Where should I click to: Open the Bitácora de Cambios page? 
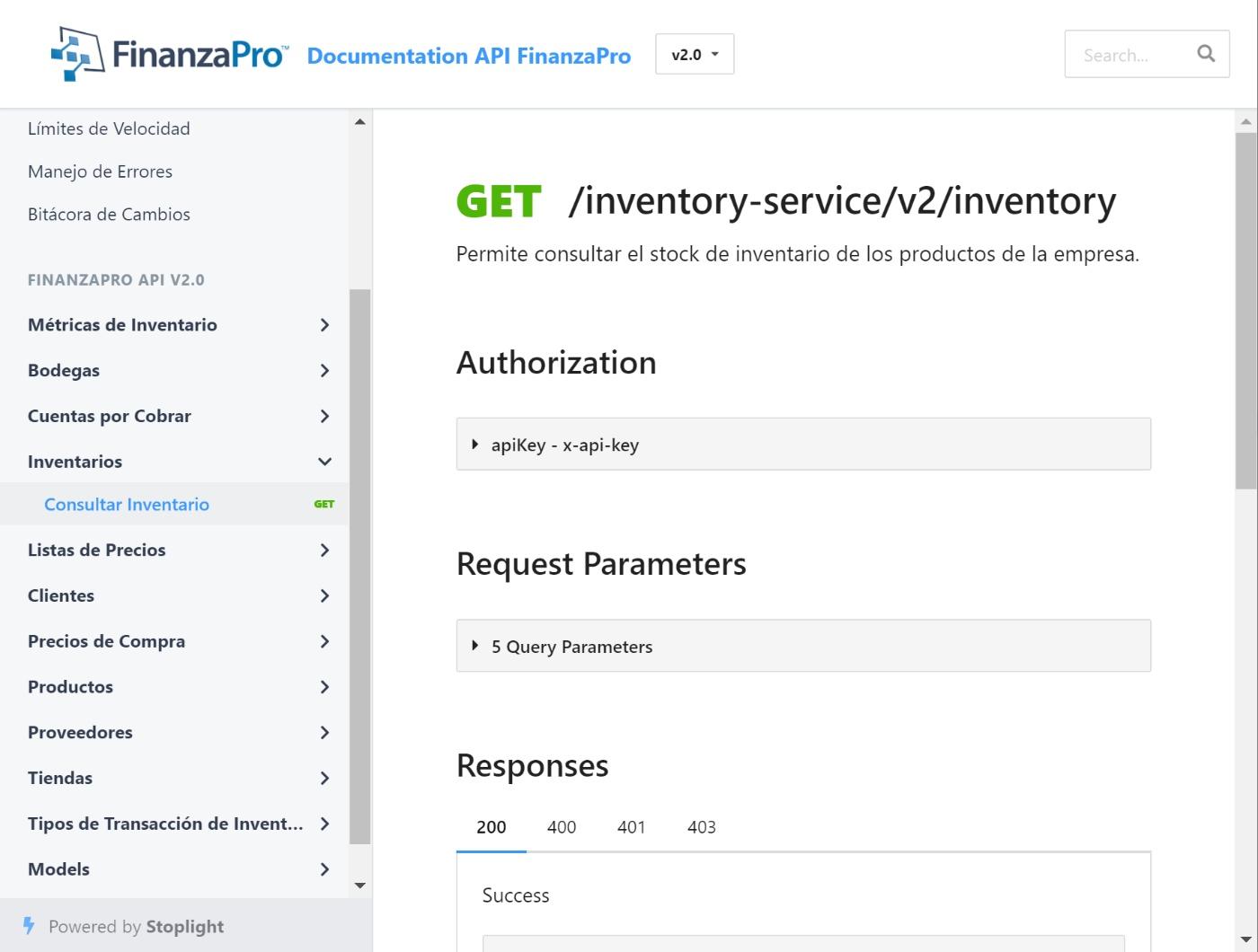tap(109, 214)
